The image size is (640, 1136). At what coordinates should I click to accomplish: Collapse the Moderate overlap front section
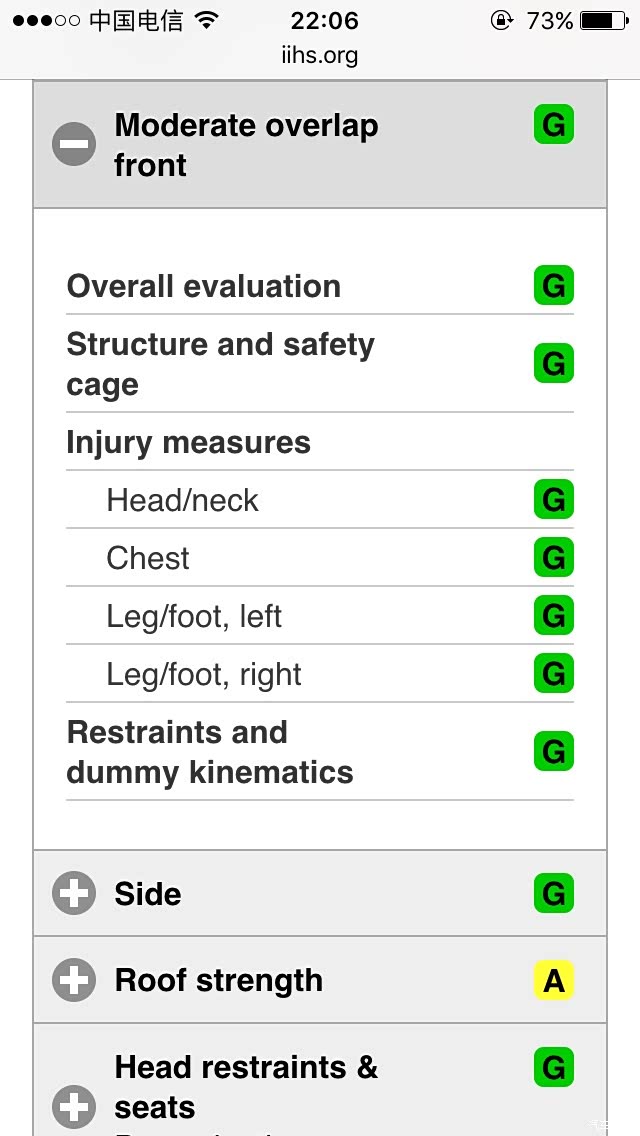pyautogui.click(x=74, y=144)
